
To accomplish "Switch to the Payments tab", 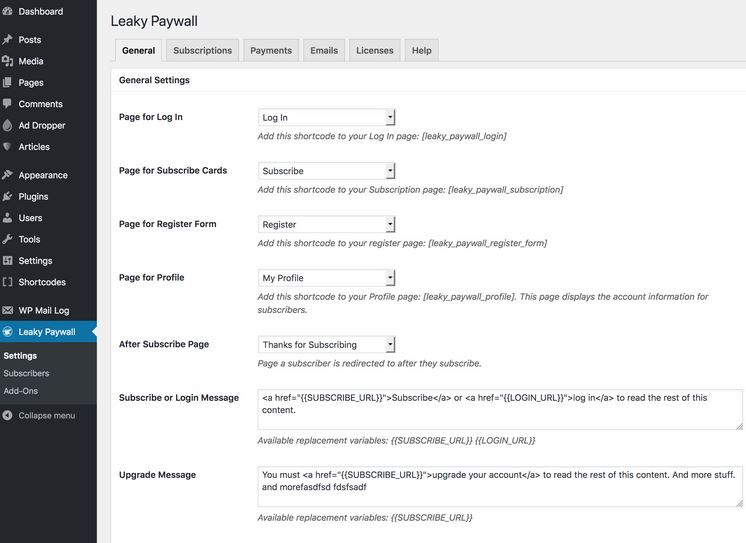I will click(x=271, y=50).
